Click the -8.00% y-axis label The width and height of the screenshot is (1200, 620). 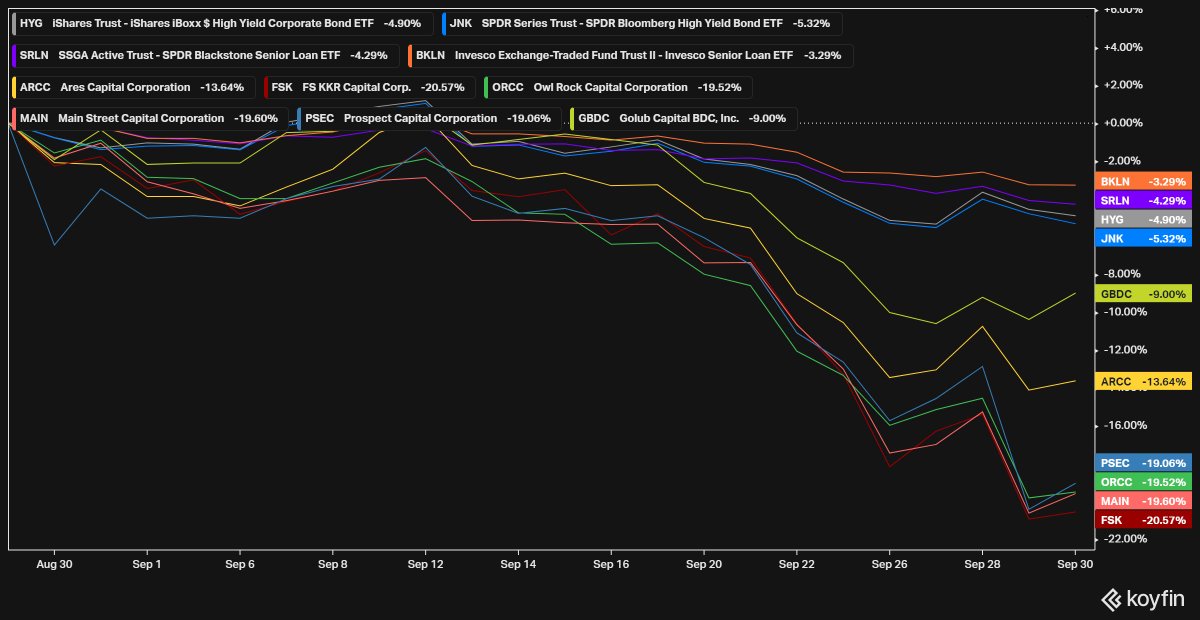click(1122, 274)
